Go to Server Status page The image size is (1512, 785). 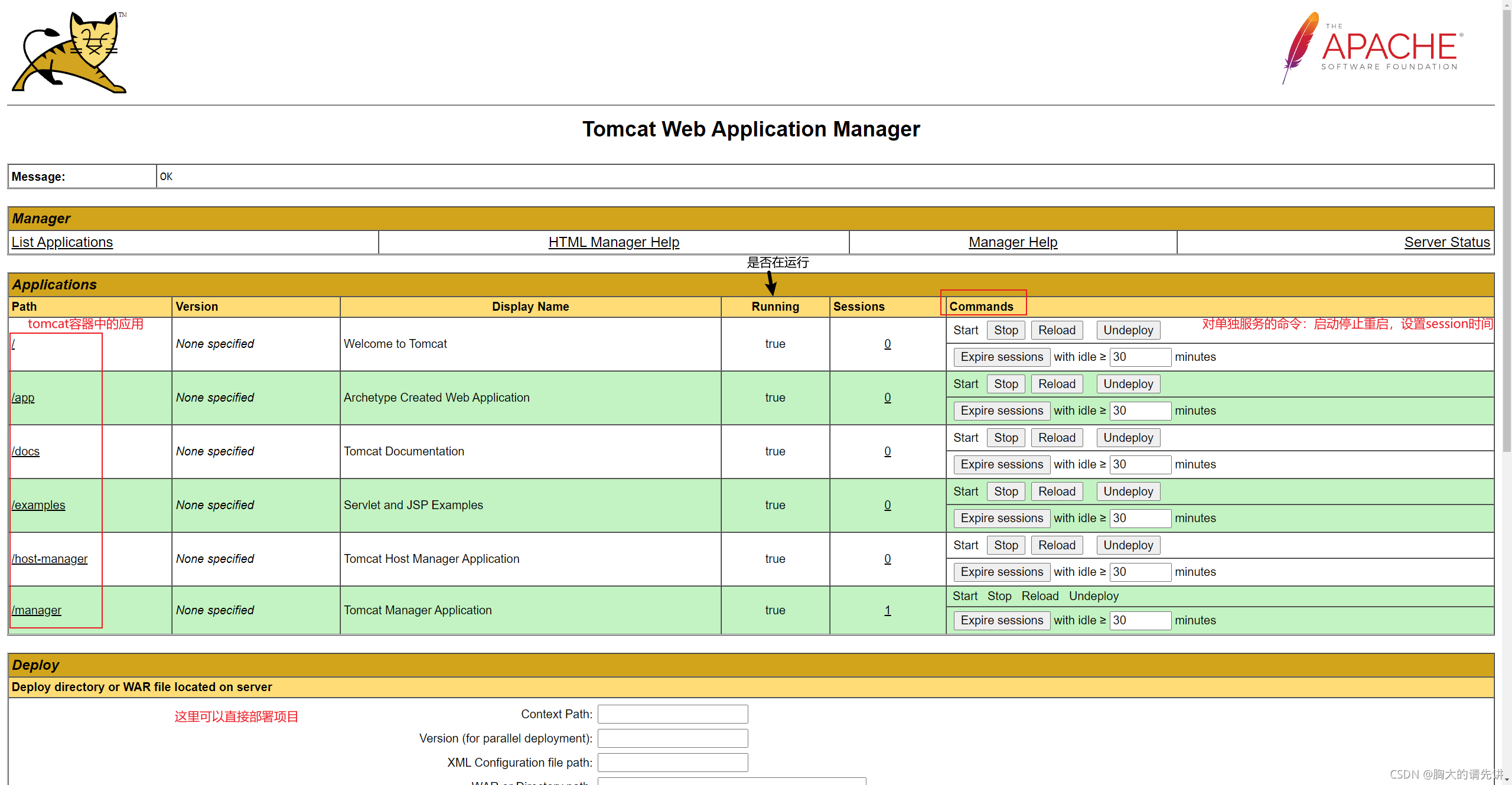point(1446,242)
